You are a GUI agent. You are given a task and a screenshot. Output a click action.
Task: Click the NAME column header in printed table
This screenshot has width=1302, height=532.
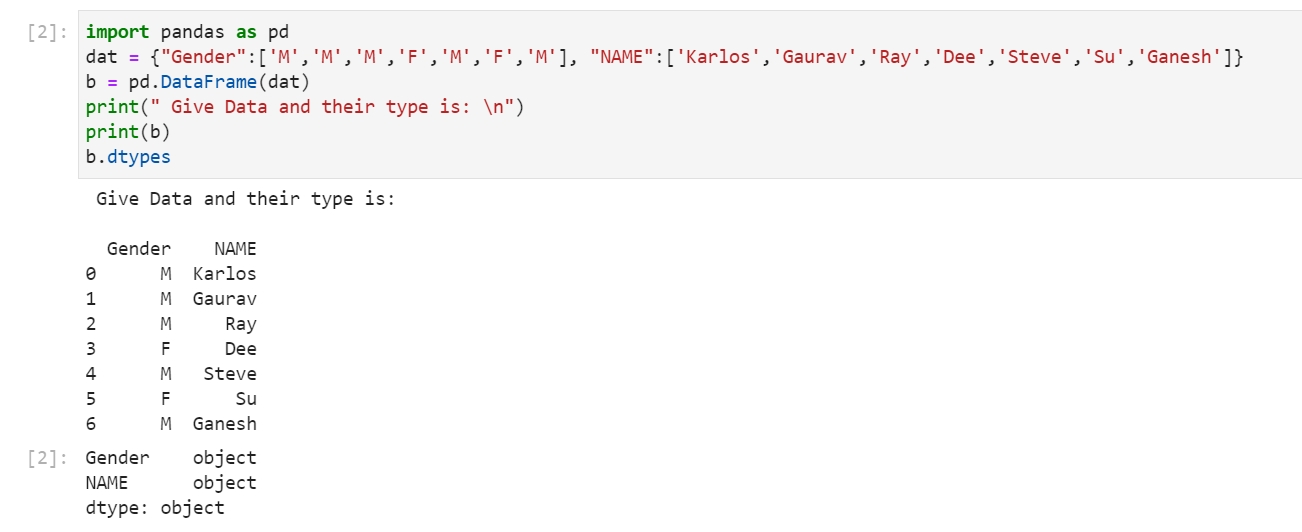pos(235,248)
